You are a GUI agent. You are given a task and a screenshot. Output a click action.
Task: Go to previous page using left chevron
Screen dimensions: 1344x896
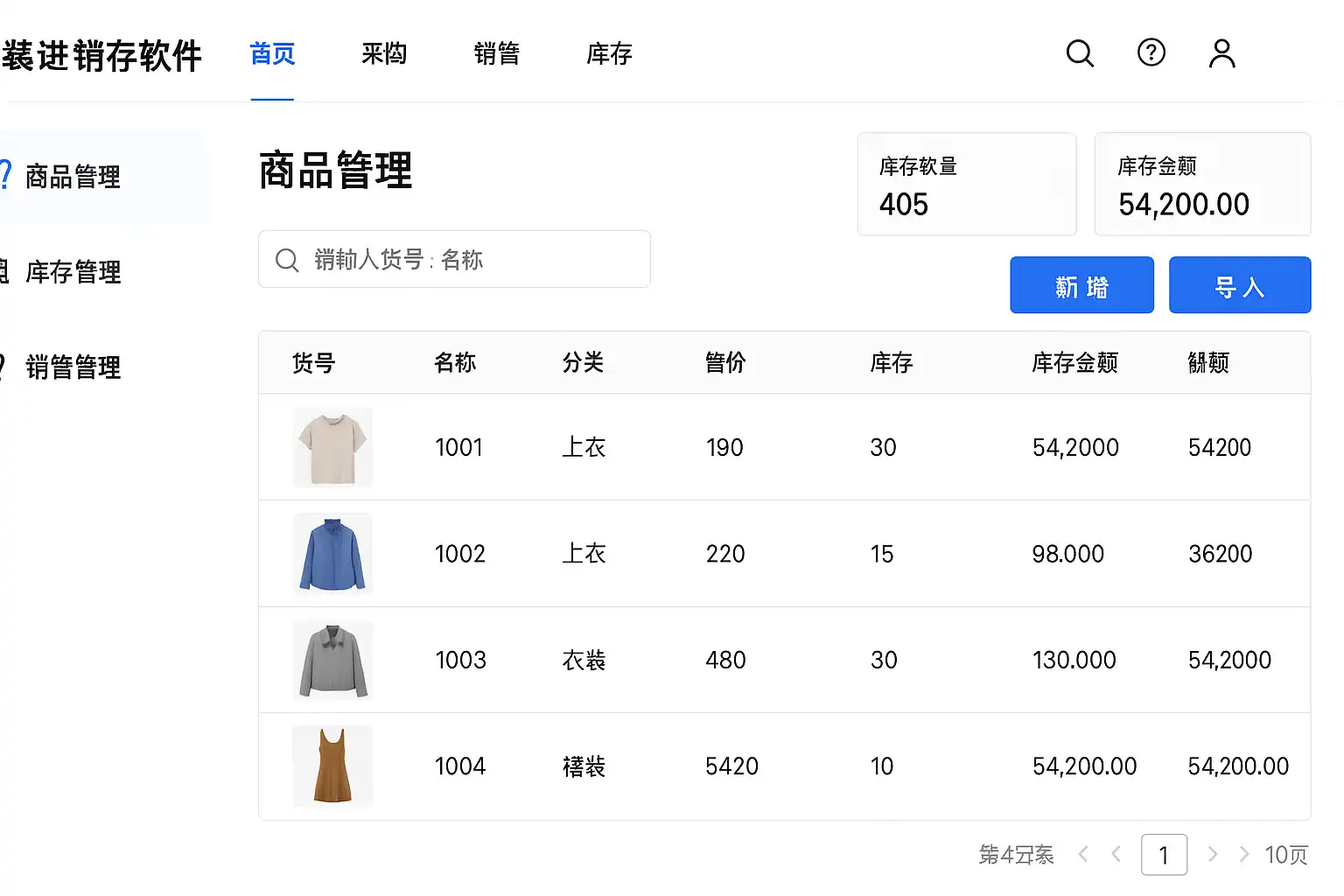coord(1116,855)
